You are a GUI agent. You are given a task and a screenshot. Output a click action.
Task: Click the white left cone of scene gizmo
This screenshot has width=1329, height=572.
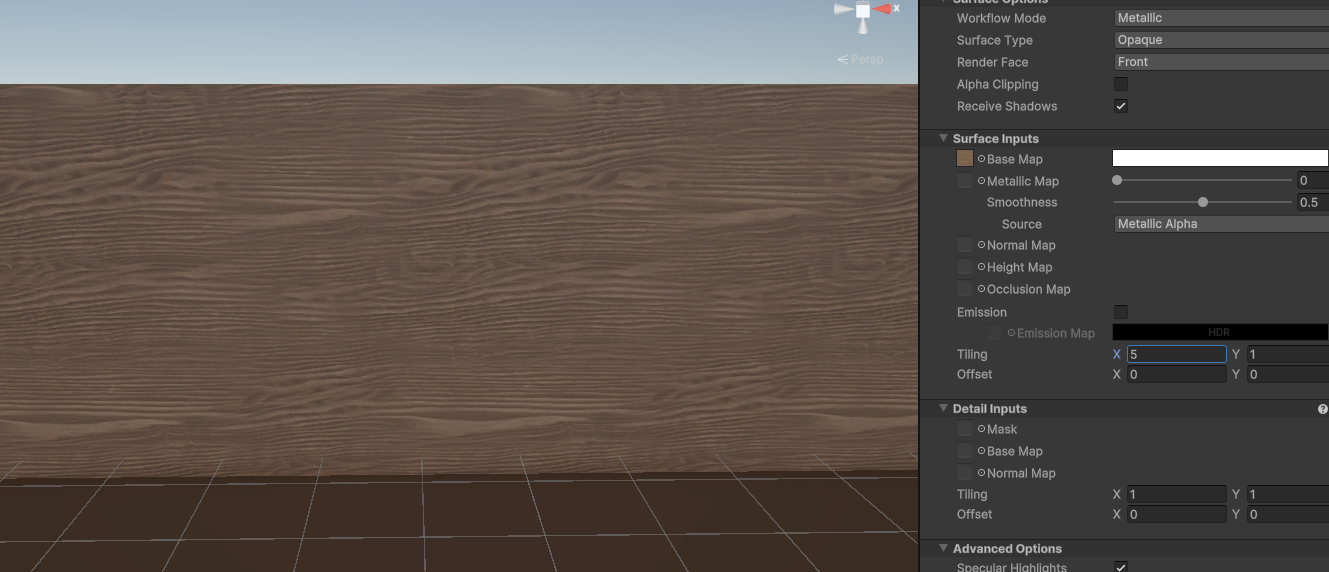pyautogui.click(x=843, y=10)
